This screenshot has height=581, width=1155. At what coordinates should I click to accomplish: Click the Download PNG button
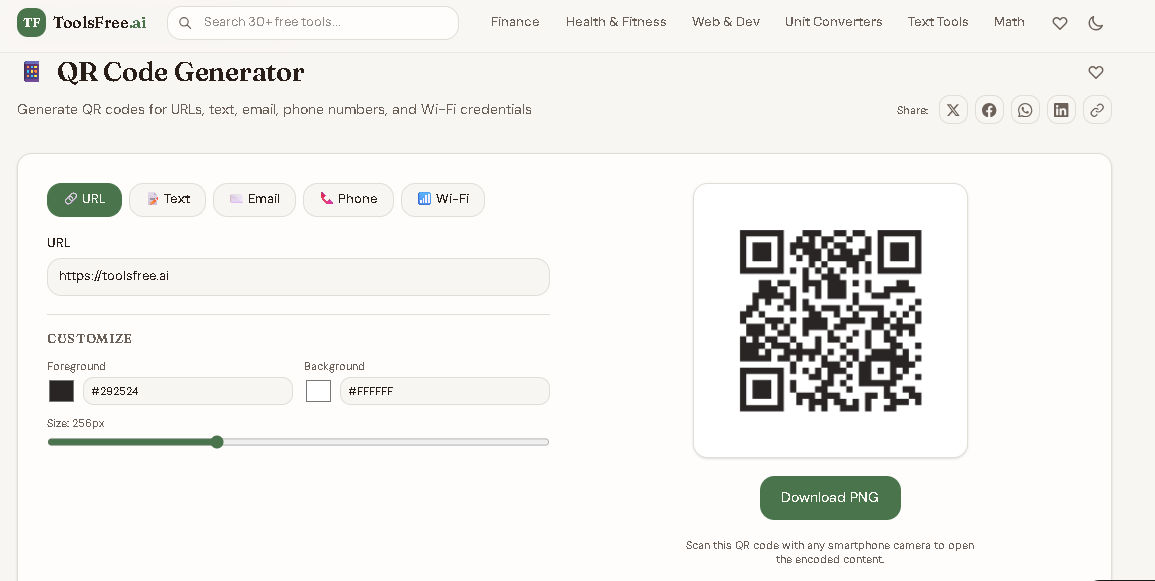pos(830,497)
